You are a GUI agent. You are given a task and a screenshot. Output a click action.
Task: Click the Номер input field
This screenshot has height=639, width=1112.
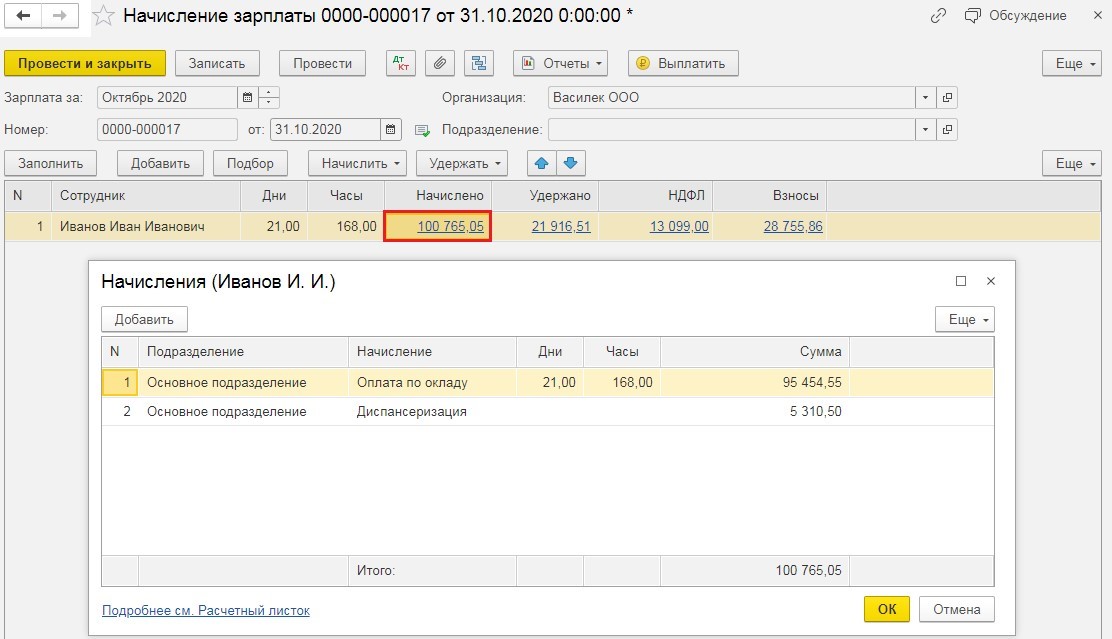[167, 130]
